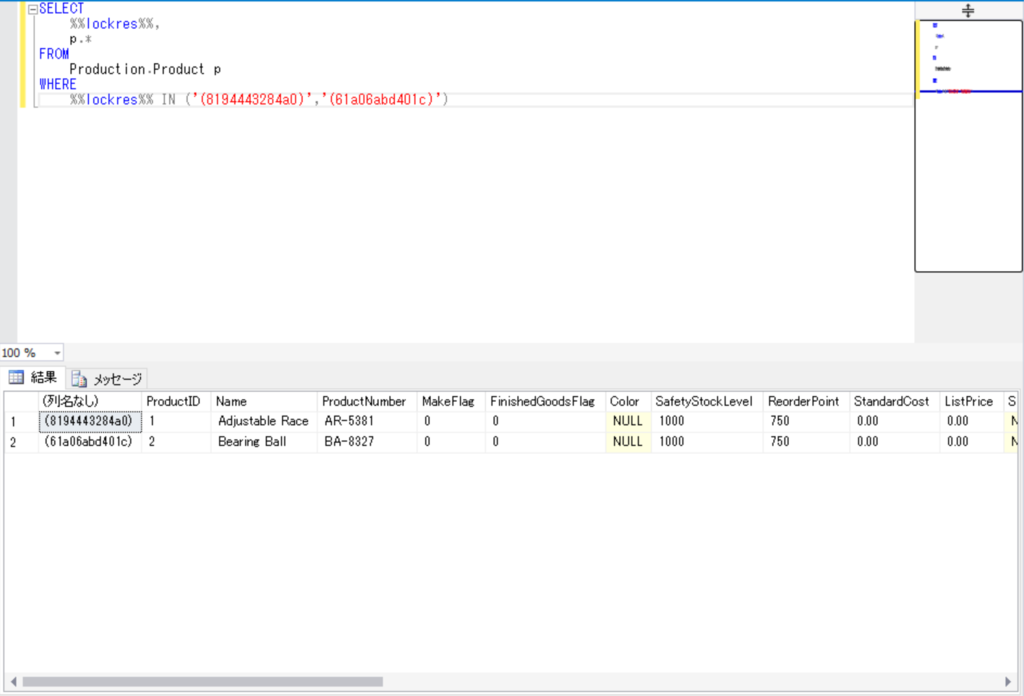This screenshot has height=696, width=1024.
Task: Click the code minimap scroll map
Action: (968, 146)
